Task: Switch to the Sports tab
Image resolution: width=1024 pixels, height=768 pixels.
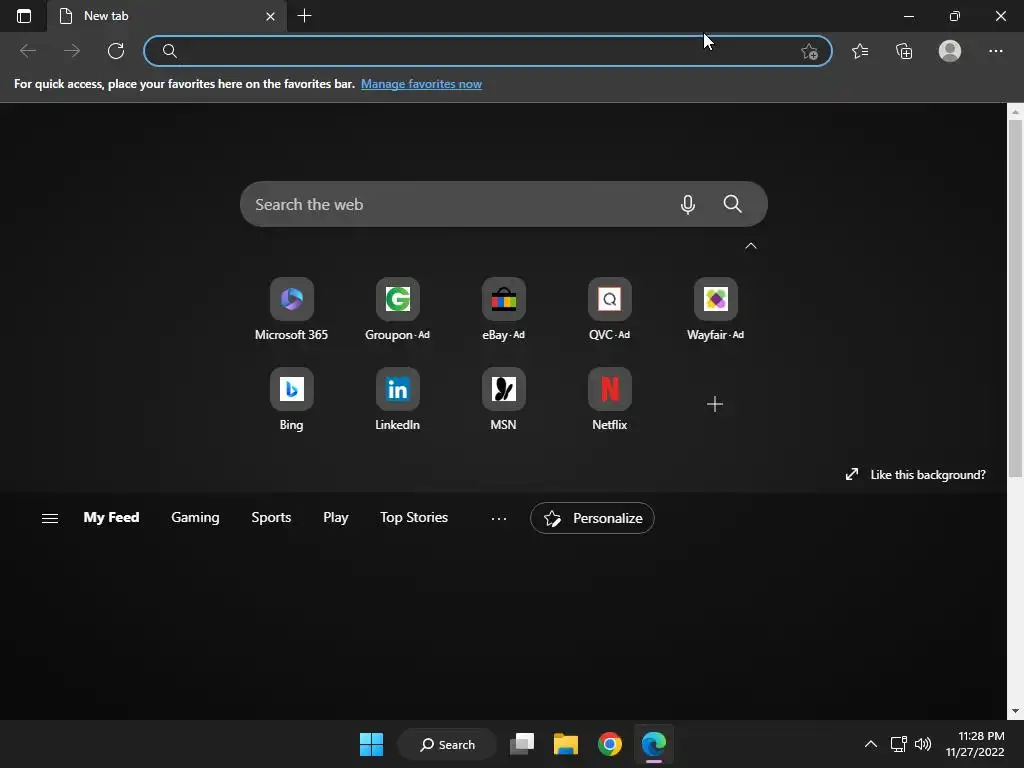Action: point(271,518)
